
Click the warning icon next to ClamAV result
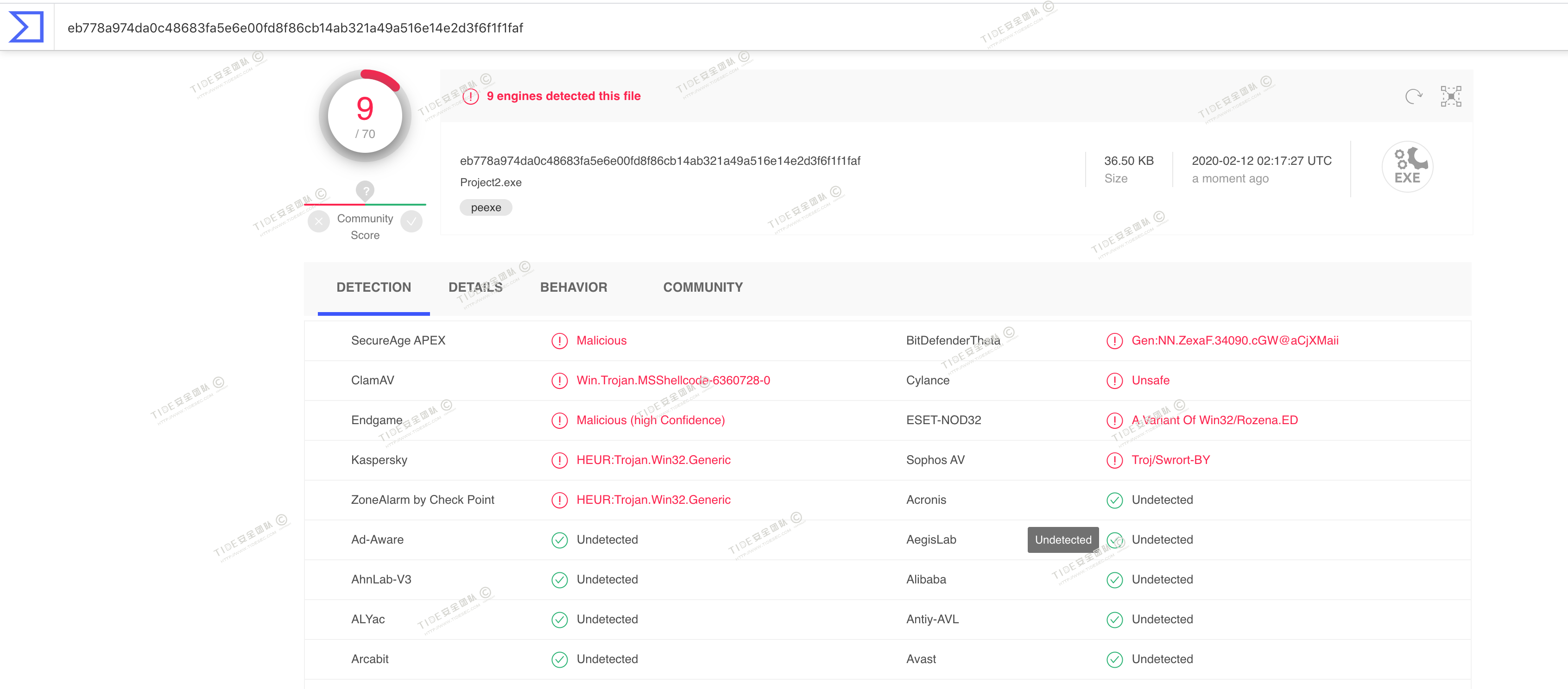click(559, 381)
